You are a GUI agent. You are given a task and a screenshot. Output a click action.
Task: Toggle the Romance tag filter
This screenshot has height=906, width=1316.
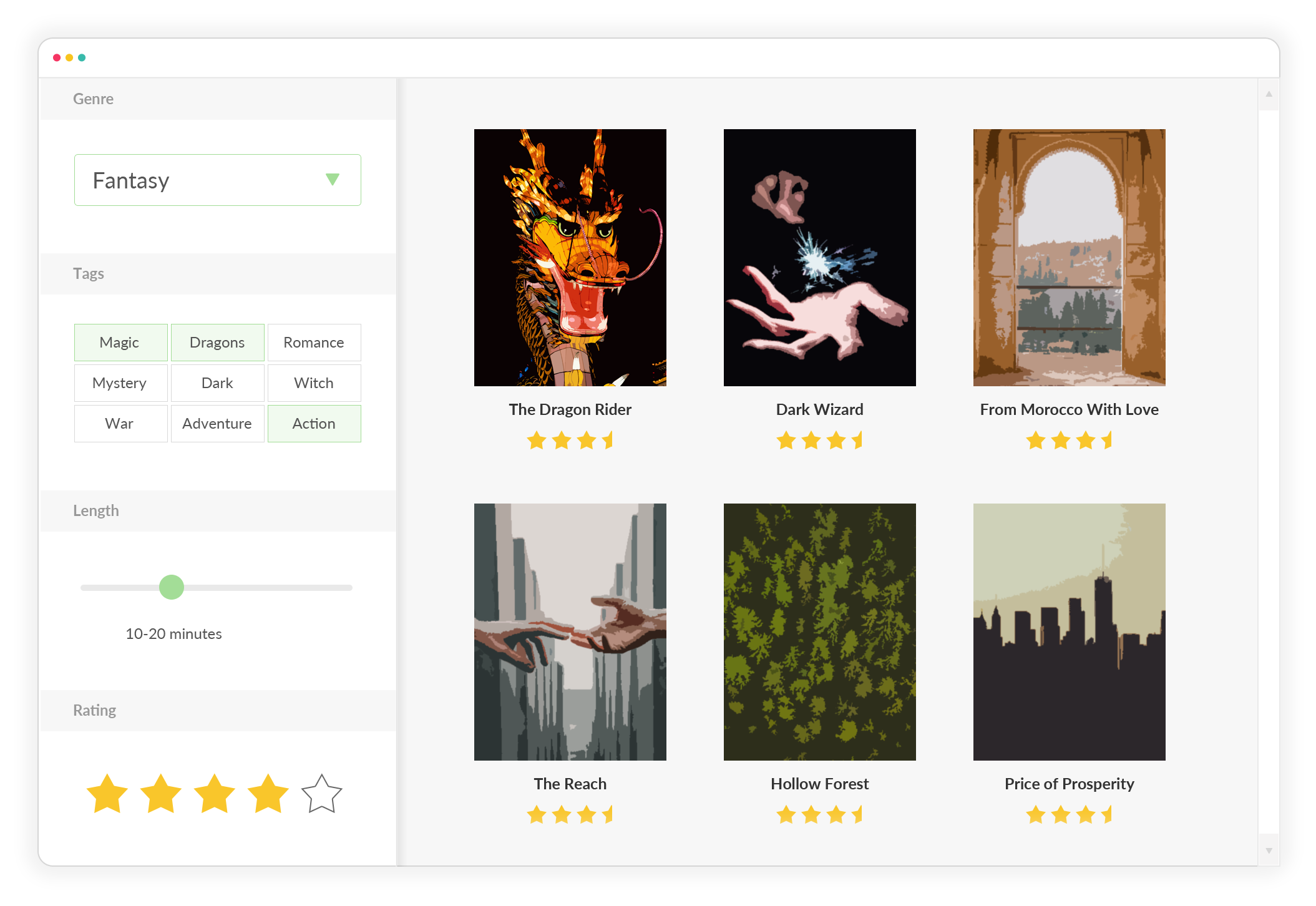(x=313, y=342)
